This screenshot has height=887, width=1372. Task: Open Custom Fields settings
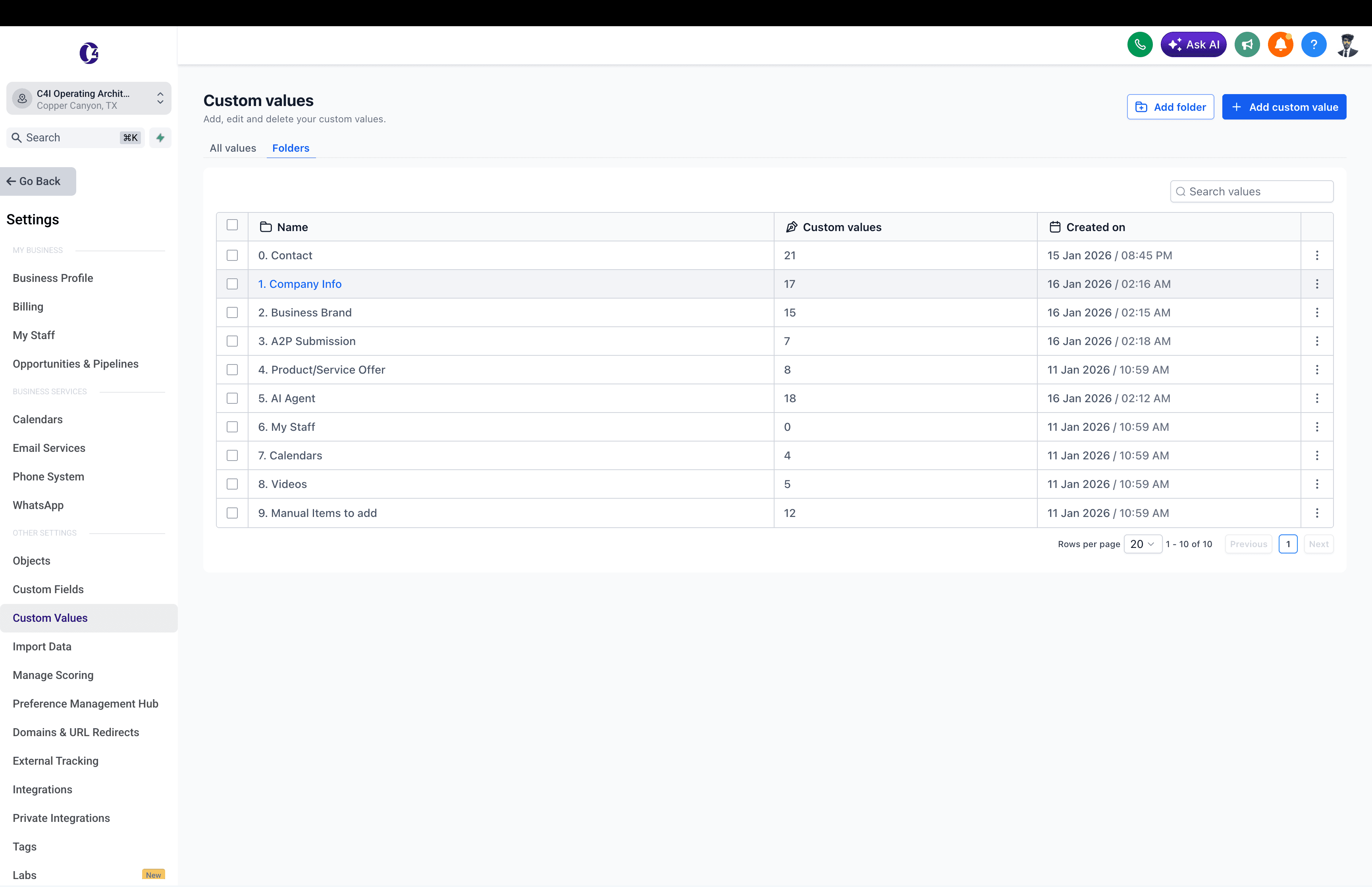point(48,589)
